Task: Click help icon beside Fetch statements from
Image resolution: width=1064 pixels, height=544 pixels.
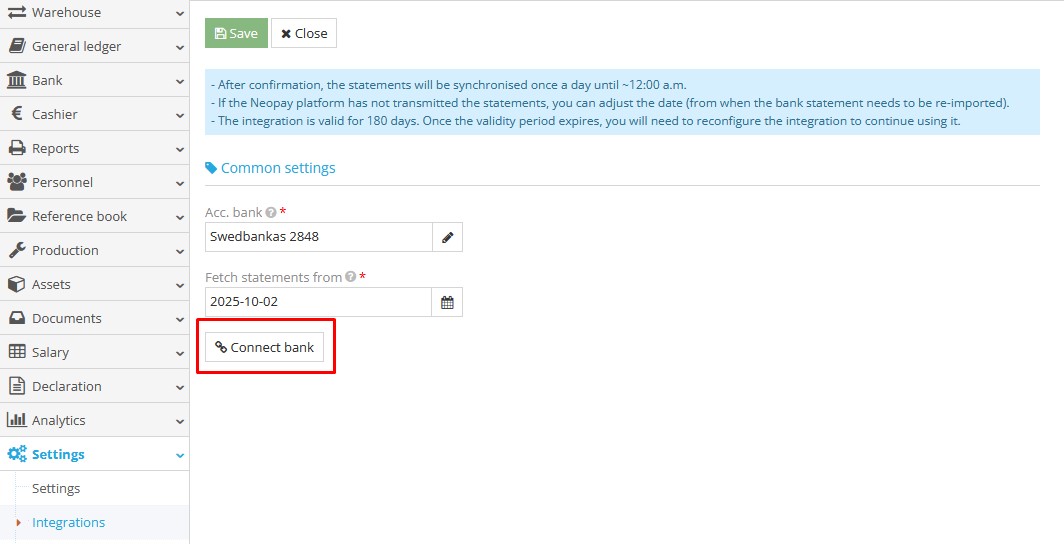Action: click(351, 277)
